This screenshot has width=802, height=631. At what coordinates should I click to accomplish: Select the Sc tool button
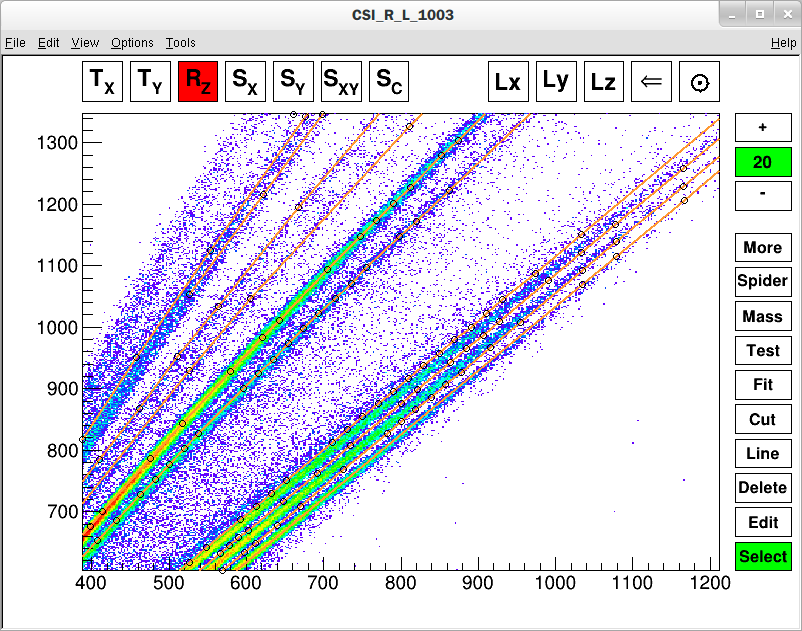pos(390,82)
